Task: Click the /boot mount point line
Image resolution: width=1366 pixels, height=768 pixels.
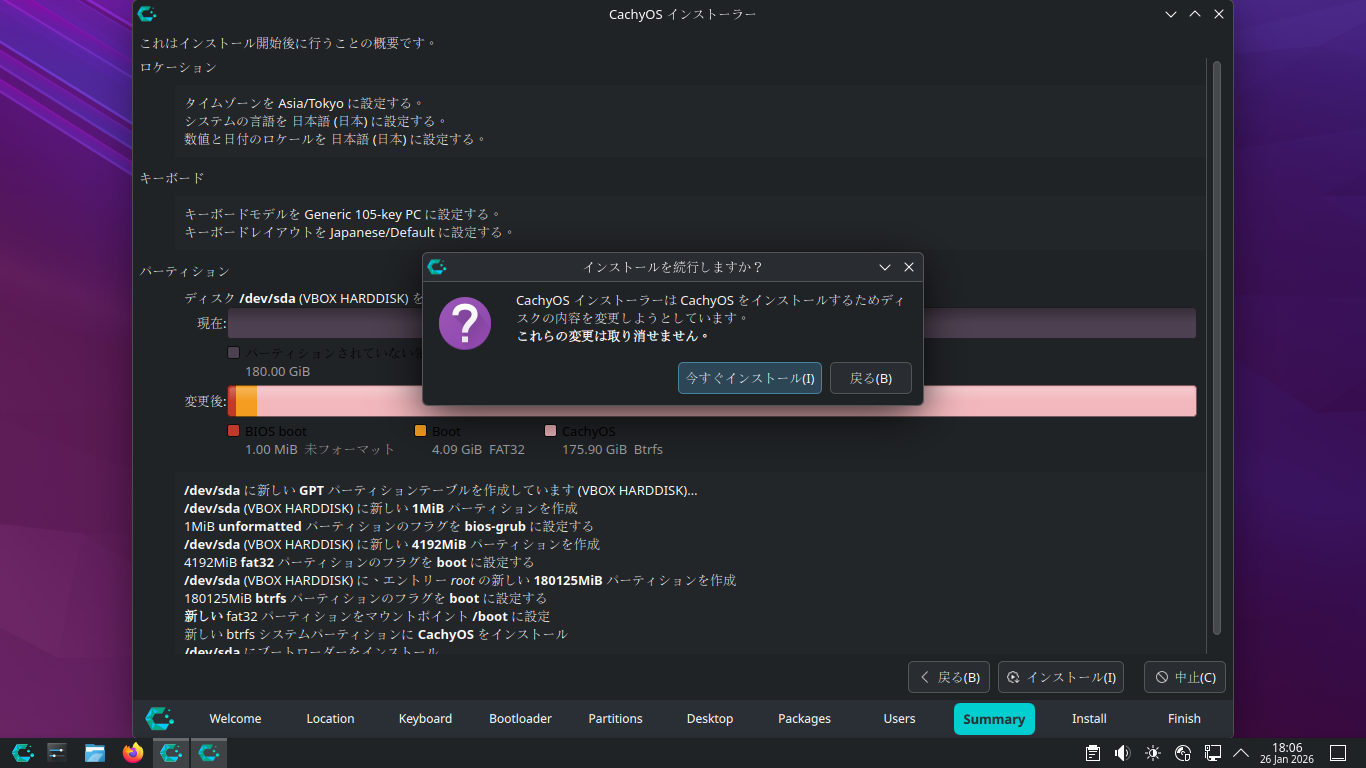Action: click(367, 616)
